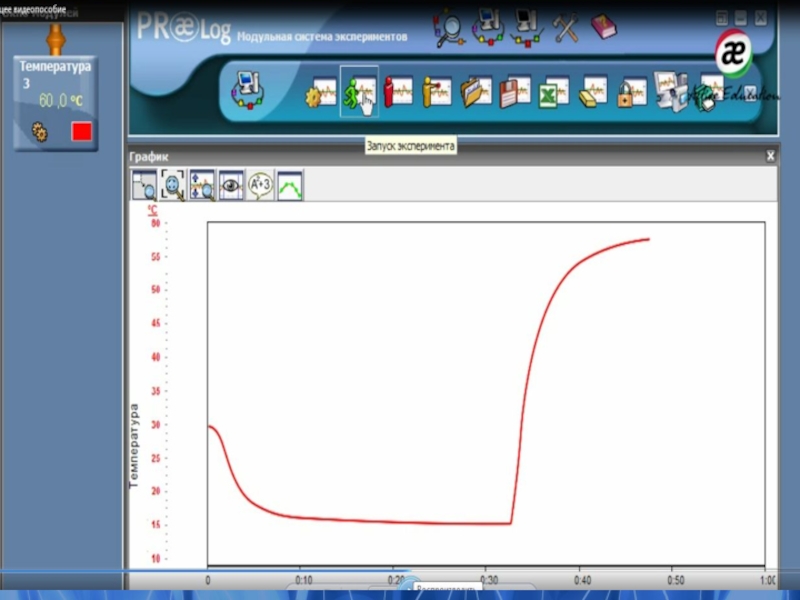The image size is (800, 600).
Task: Click the module search magnifier icon
Action: pyautogui.click(x=449, y=28)
